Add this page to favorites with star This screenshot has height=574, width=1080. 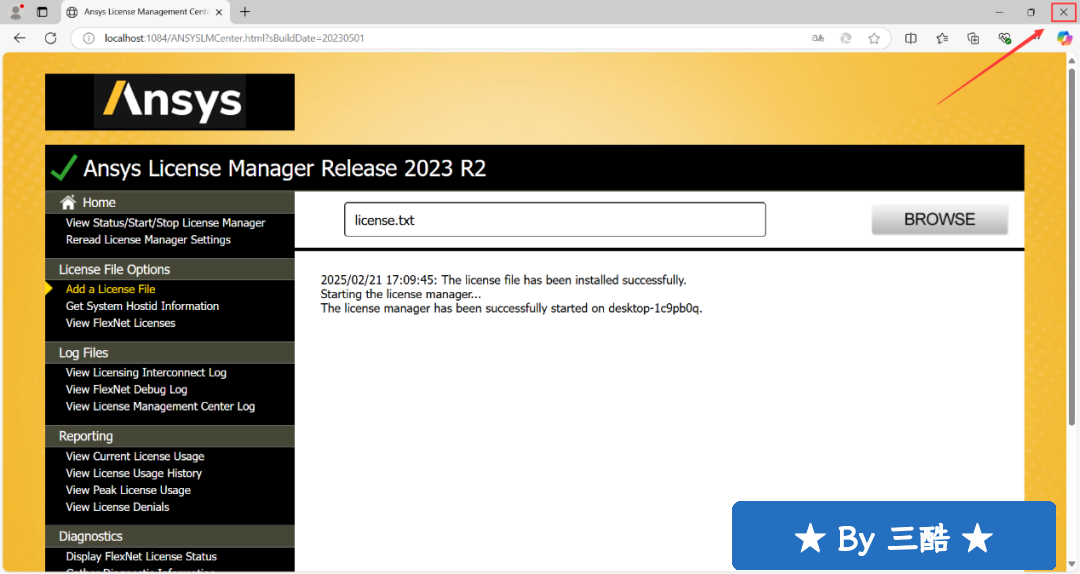click(874, 39)
